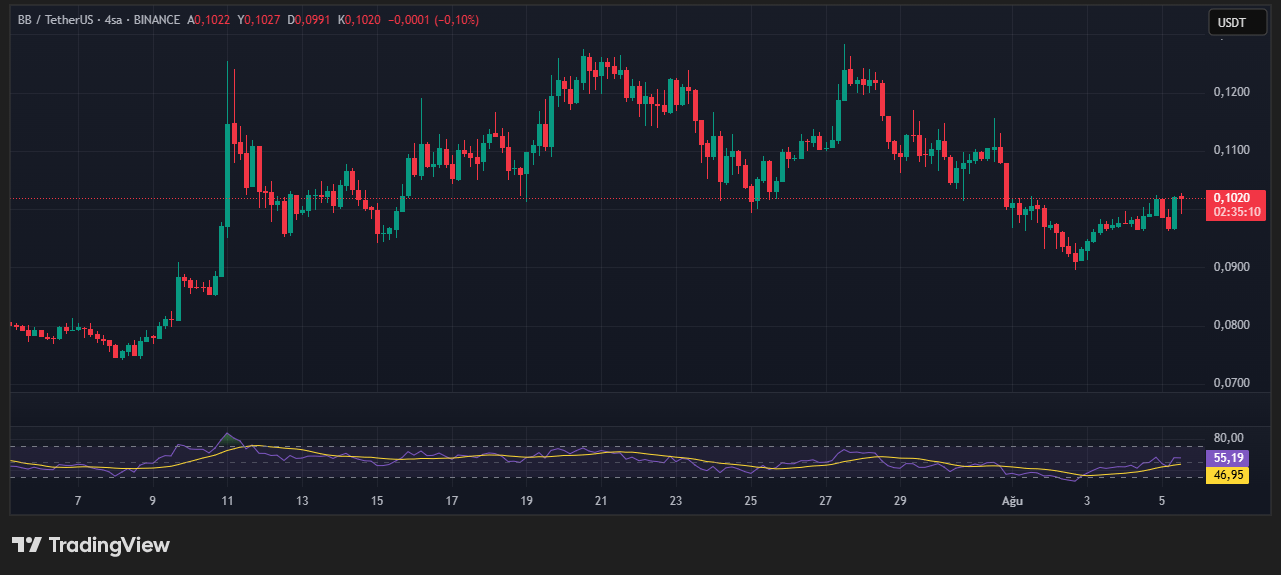Click date 11 on the time axis
Screen dimensions: 1281x575
pyautogui.click(x=227, y=500)
